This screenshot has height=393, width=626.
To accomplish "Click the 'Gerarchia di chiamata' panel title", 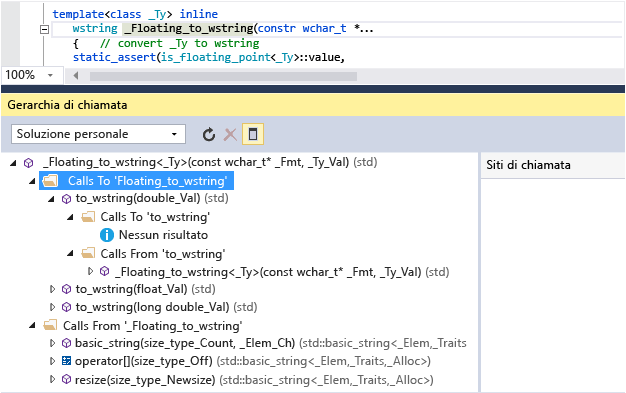I will tap(67, 105).
